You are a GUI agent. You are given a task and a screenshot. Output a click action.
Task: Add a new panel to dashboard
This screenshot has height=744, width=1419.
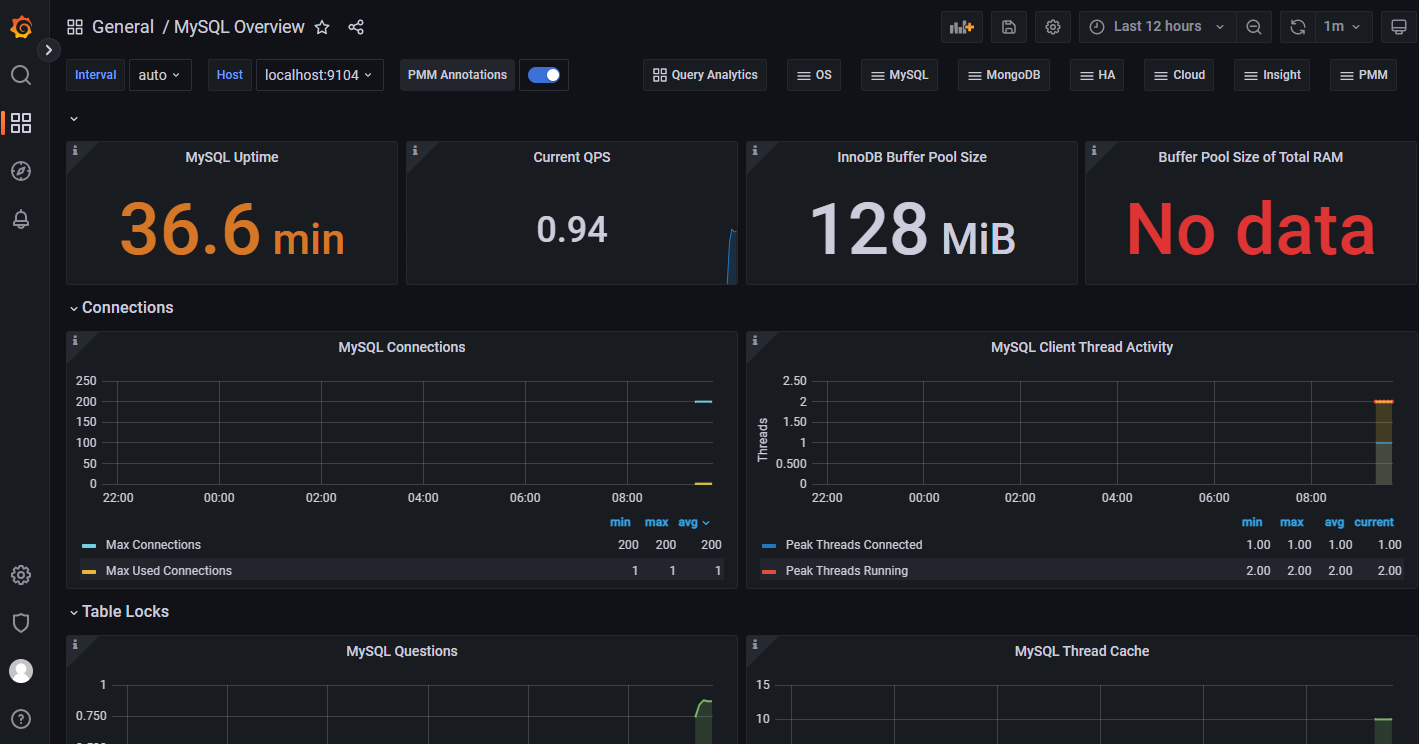click(x=962, y=27)
